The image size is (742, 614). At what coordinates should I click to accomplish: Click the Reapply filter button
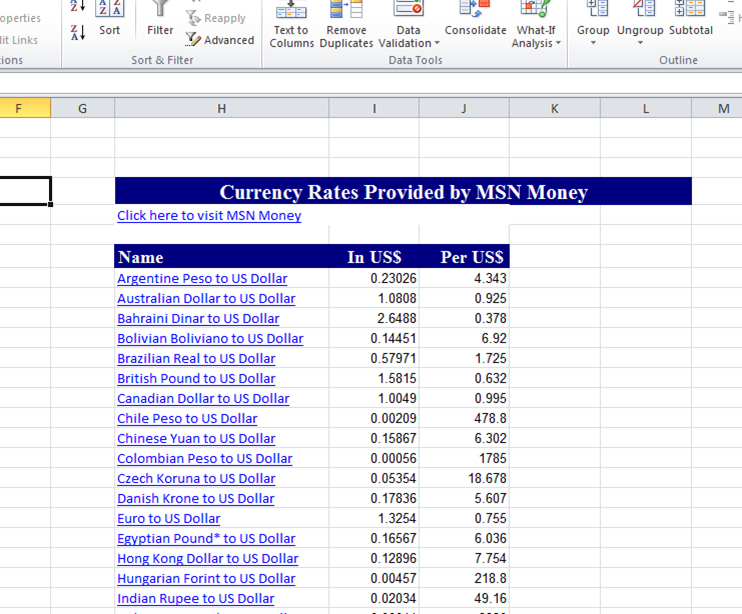click(x=216, y=18)
